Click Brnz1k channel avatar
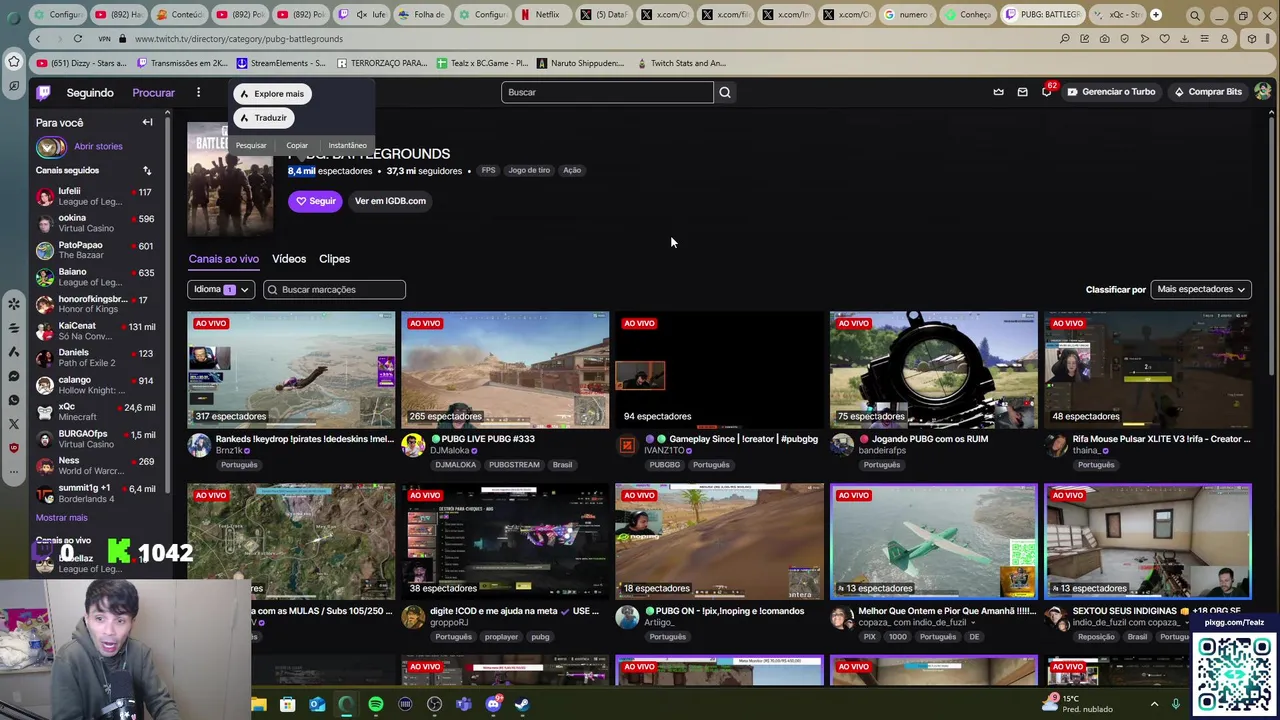This screenshot has width=1280, height=720. [199, 445]
